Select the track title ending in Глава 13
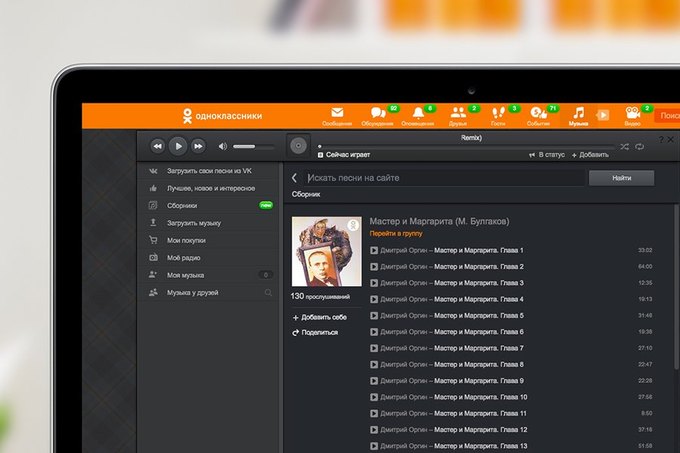The image size is (680, 453). [x=481, y=446]
